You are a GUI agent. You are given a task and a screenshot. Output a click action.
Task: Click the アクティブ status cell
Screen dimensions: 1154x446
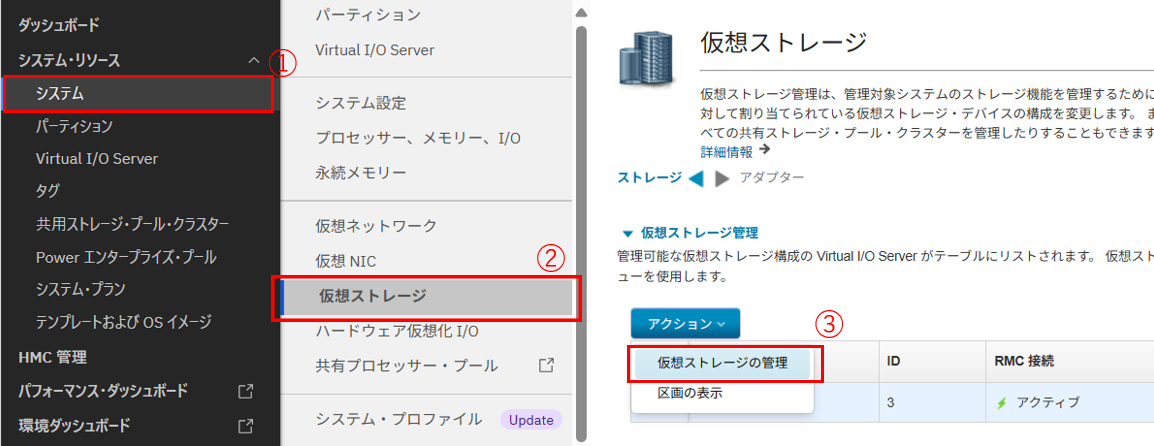(1069, 403)
